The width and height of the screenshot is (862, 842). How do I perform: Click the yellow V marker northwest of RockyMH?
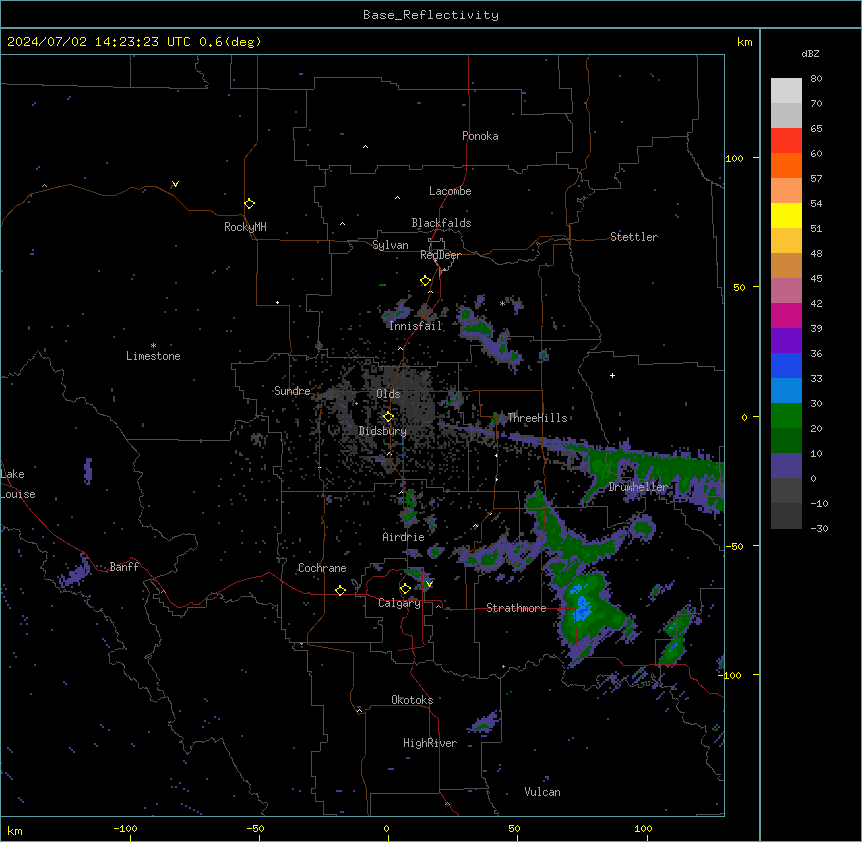175,184
